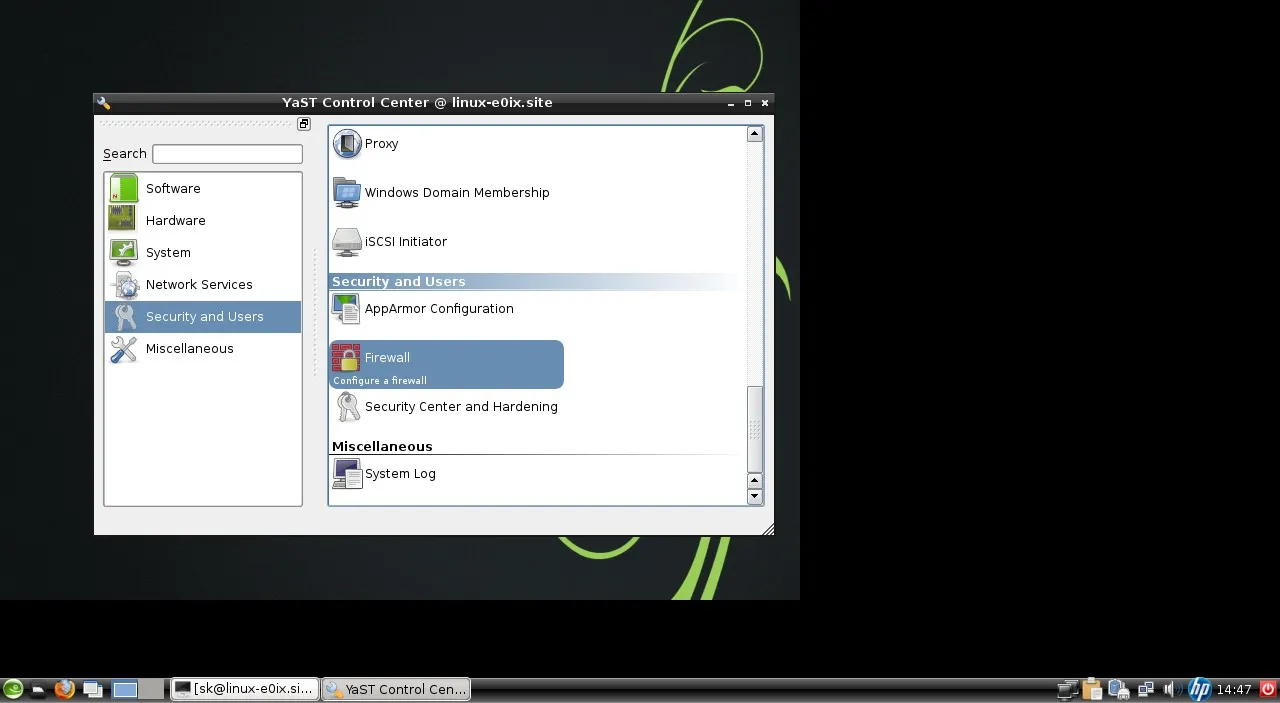
Task: Select the Software category
Action: tap(173, 189)
